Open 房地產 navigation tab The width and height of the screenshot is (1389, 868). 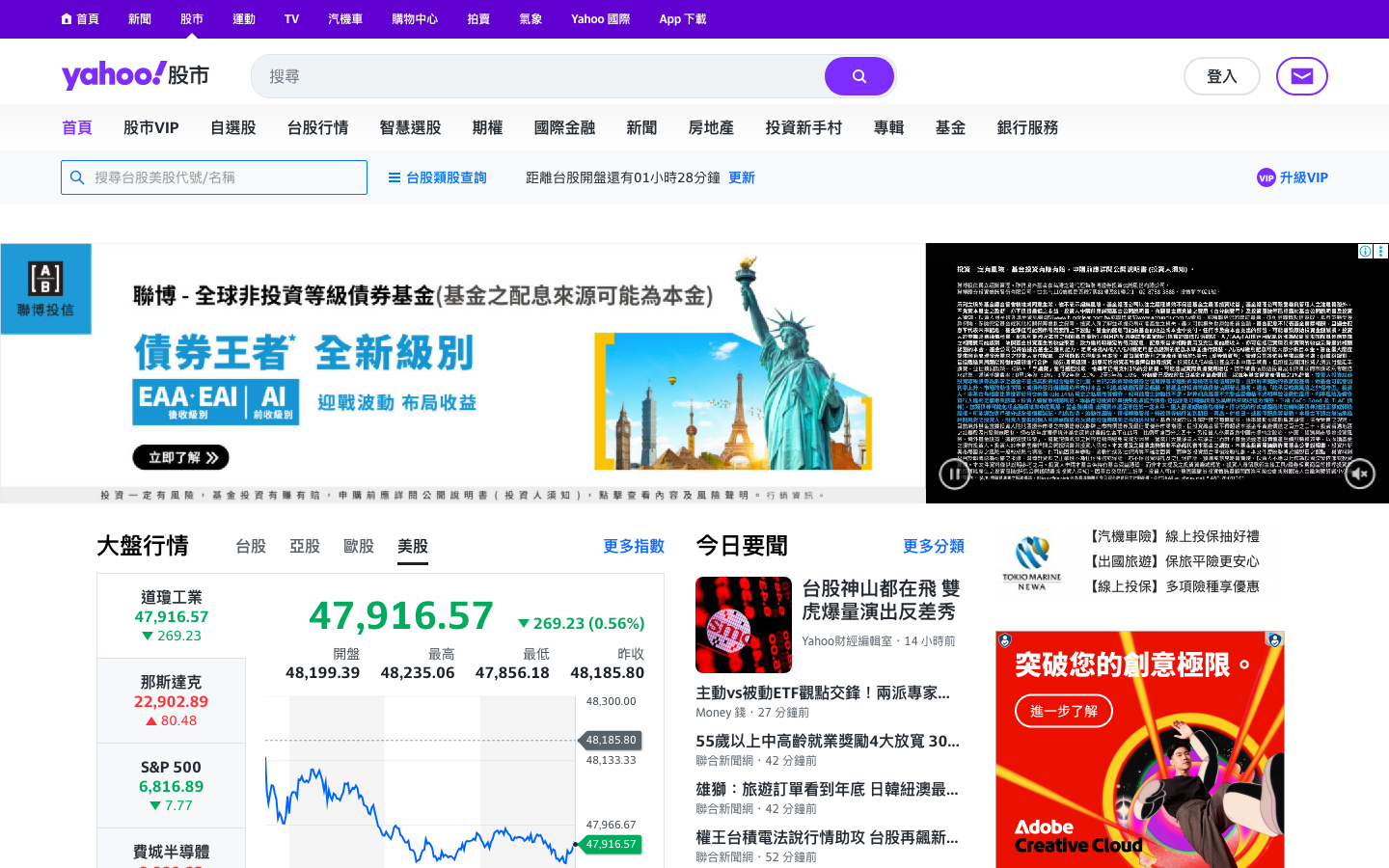[712, 127]
